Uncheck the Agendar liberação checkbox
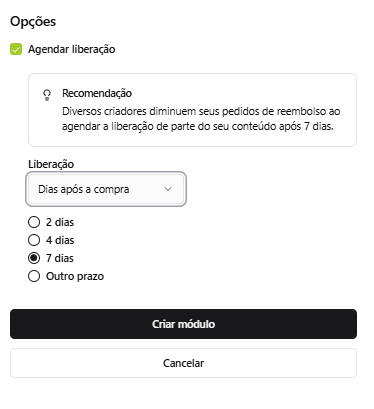Viewport: 374px width, 409px height. tap(16, 49)
